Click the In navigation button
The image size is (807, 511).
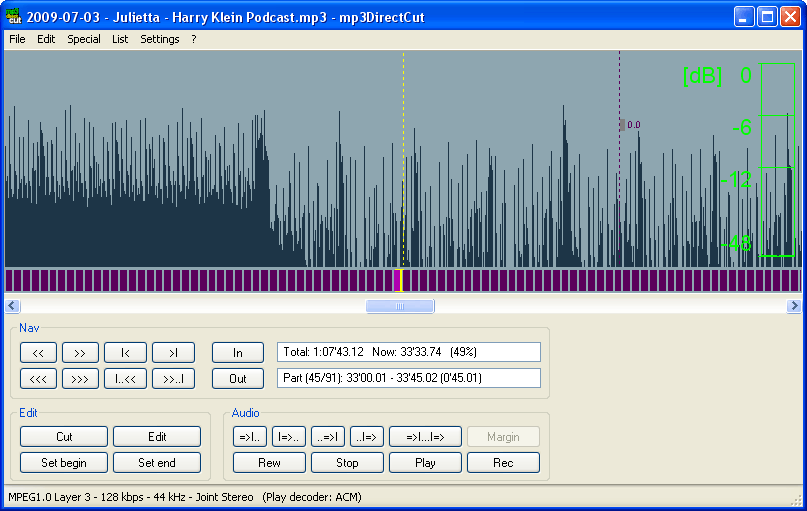(x=238, y=353)
